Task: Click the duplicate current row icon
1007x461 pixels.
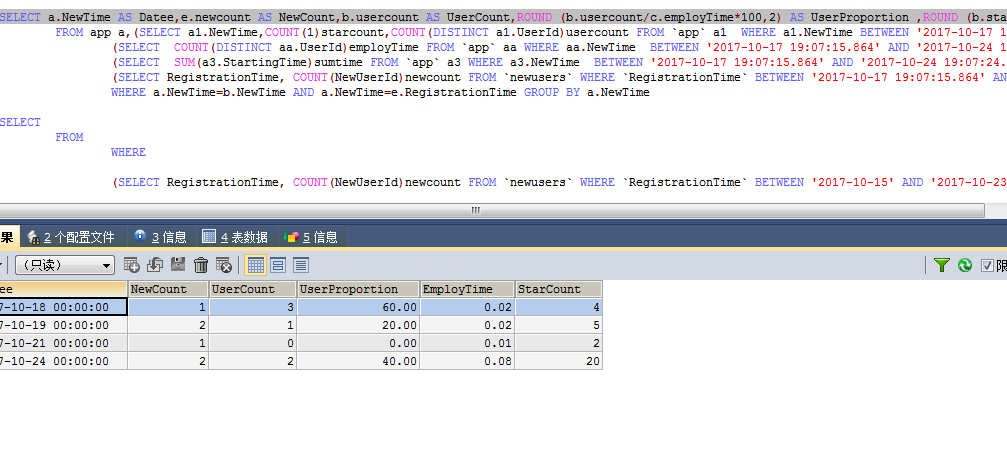Action: [x=155, y=265]
